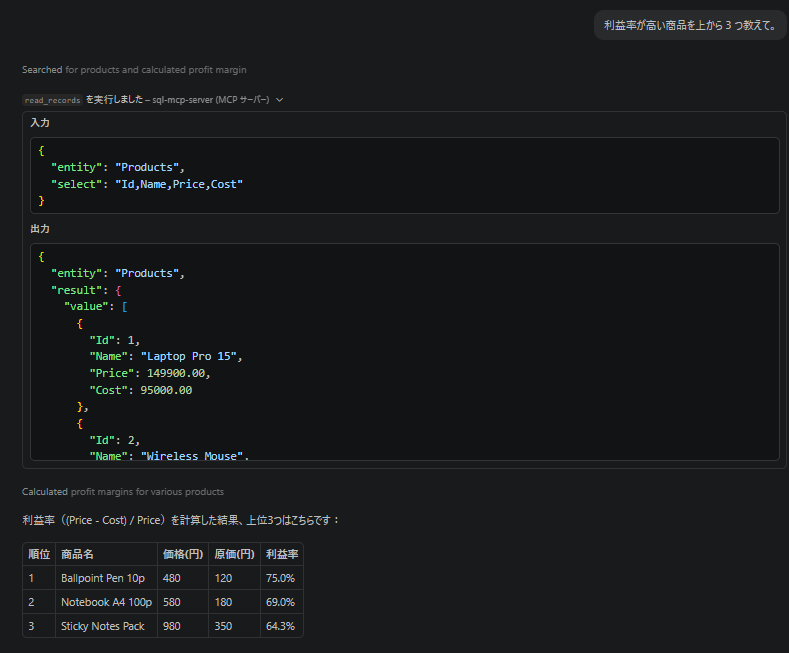Image resolution: width=789 pixels, height=653 pixels.
Task: Click the read_records tool name chip
Action: (x=52, y=100)
